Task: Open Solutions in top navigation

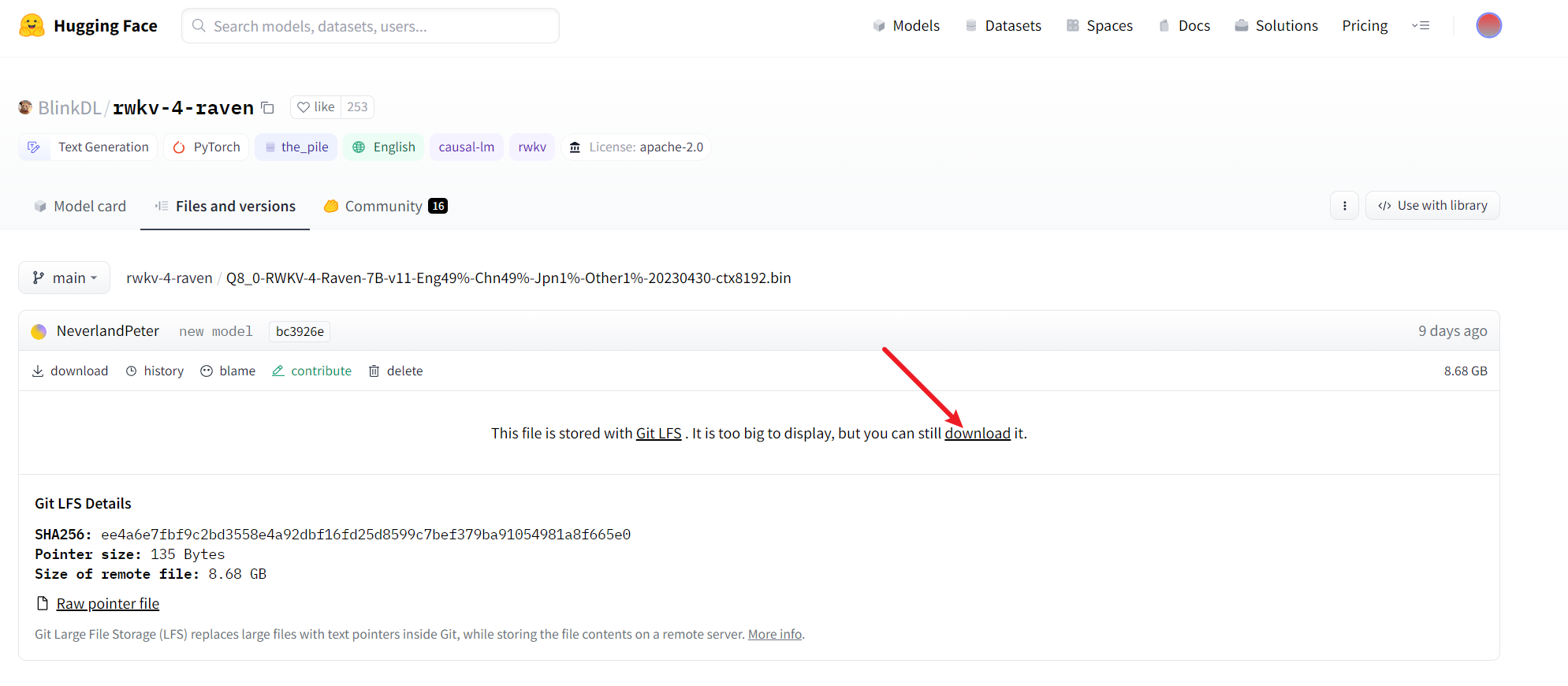Action: 1276,26
